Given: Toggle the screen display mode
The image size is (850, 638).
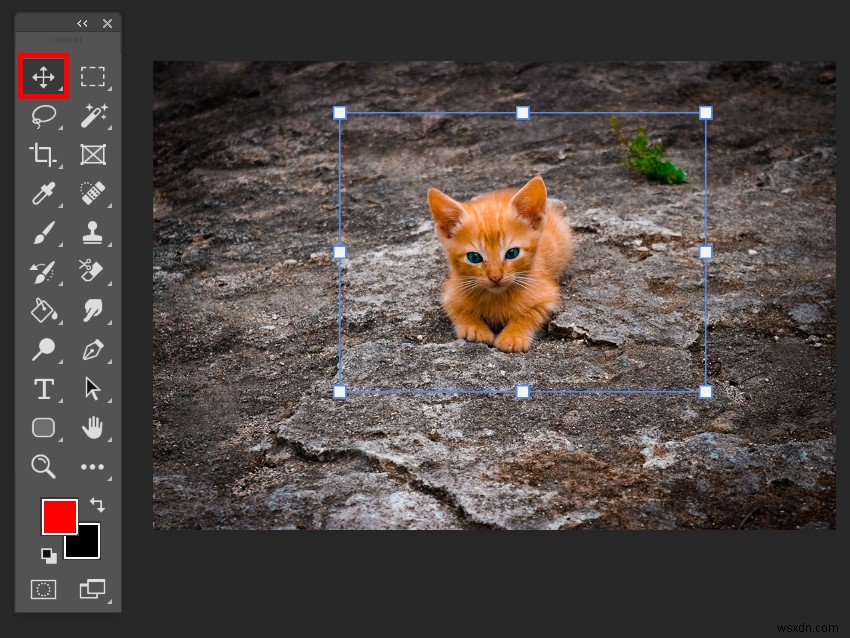Looking at the screenshot, I should [x=93, y=590].
